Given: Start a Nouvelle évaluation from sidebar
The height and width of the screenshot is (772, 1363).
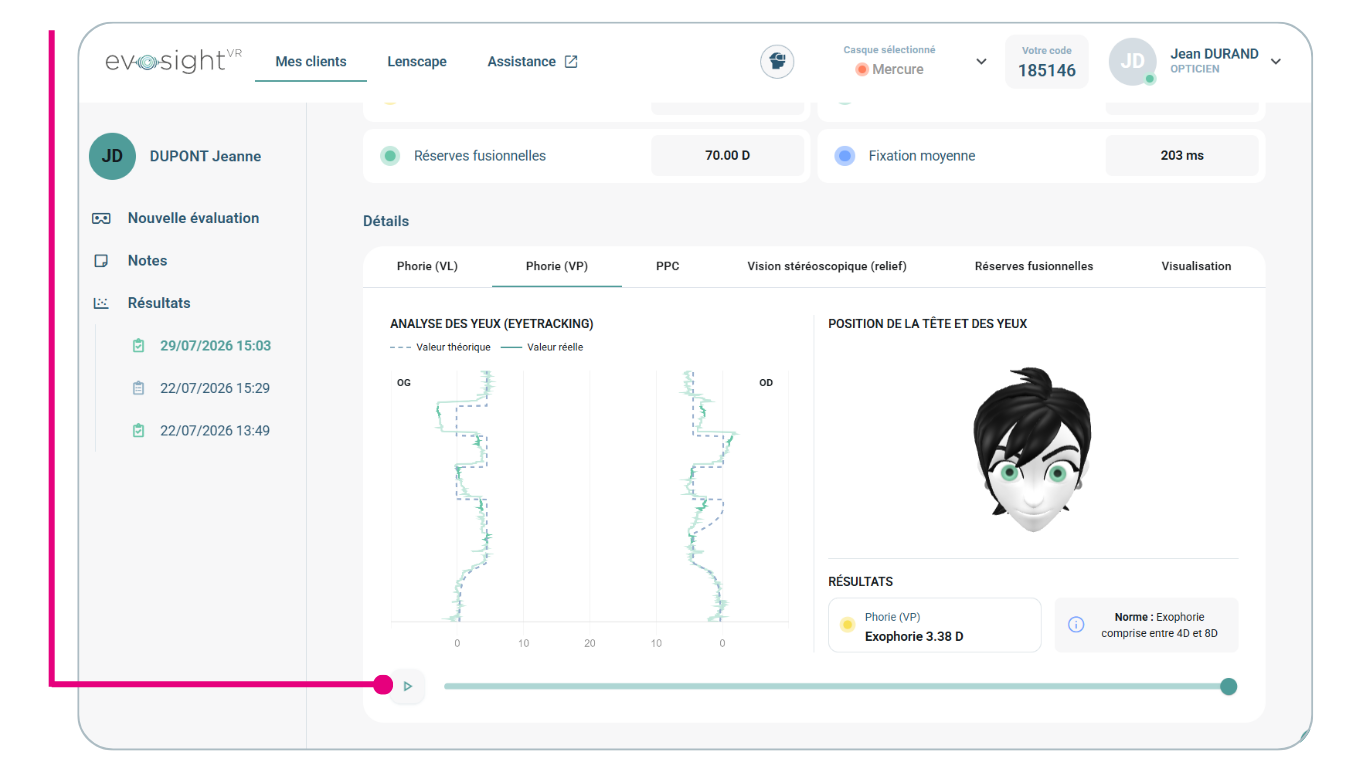Looking at the screenshot, I should click(193, 218).
